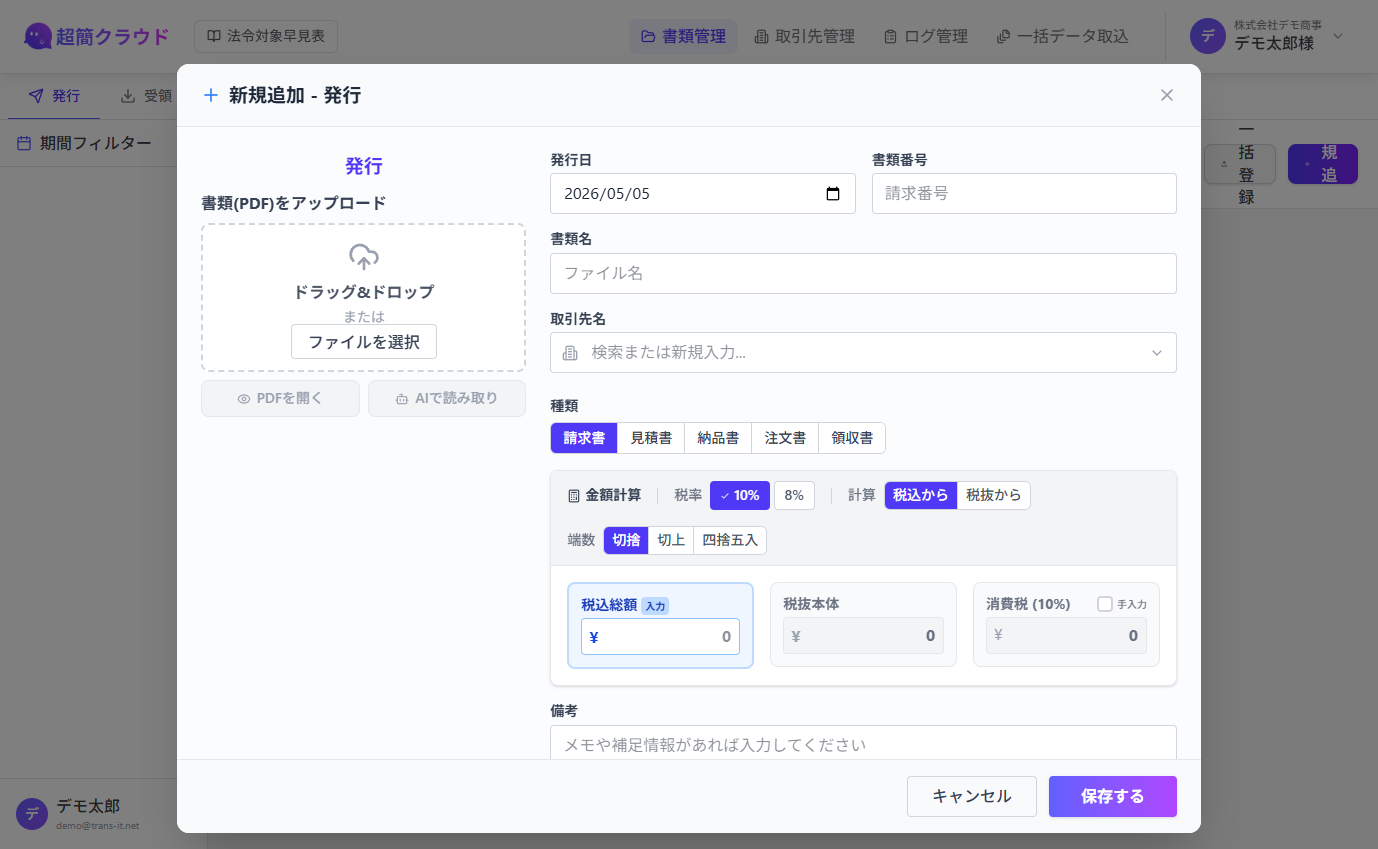Viewport: 1378px width, 849px height.
Task: Set tax rate to 10%
Action: click(x=740, y=495)
